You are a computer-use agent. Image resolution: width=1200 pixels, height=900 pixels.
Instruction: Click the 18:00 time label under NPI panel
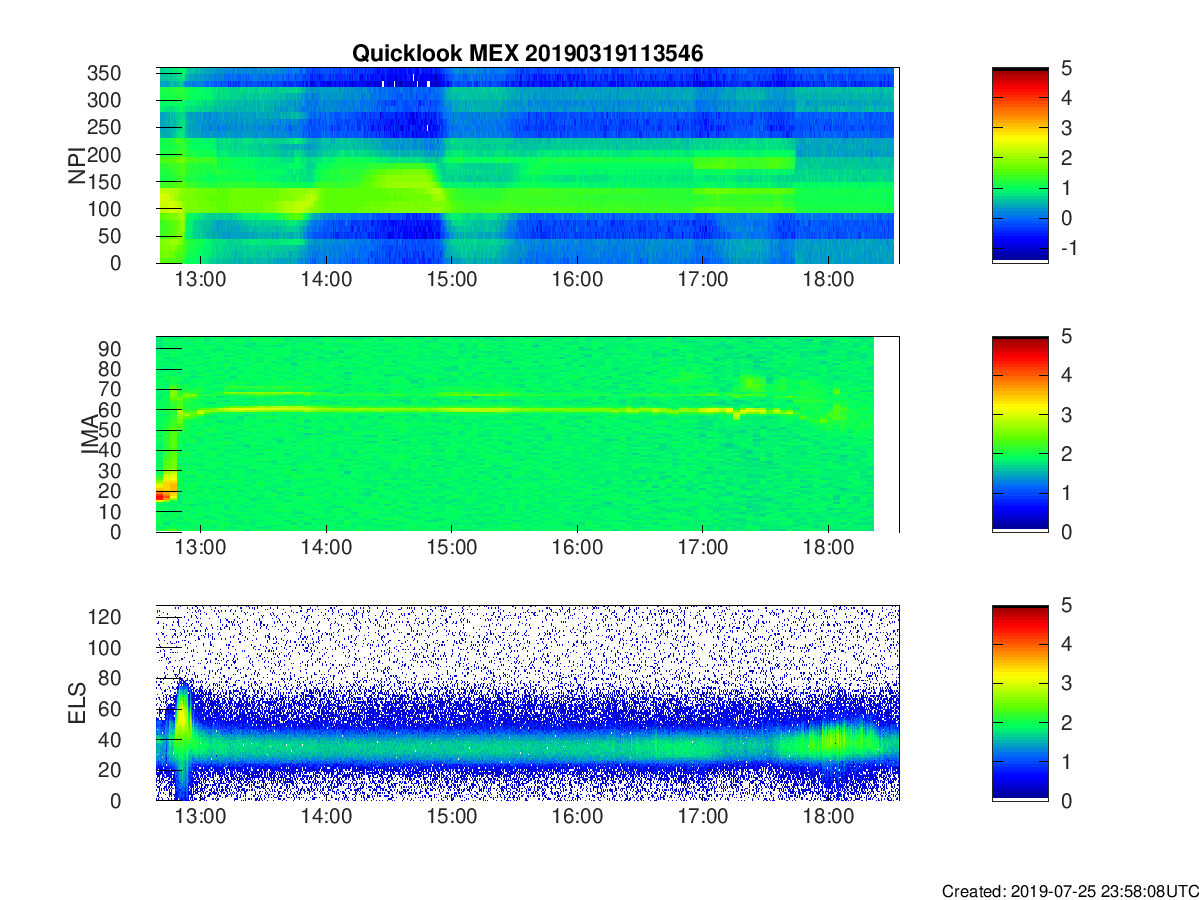pos(828,281)
